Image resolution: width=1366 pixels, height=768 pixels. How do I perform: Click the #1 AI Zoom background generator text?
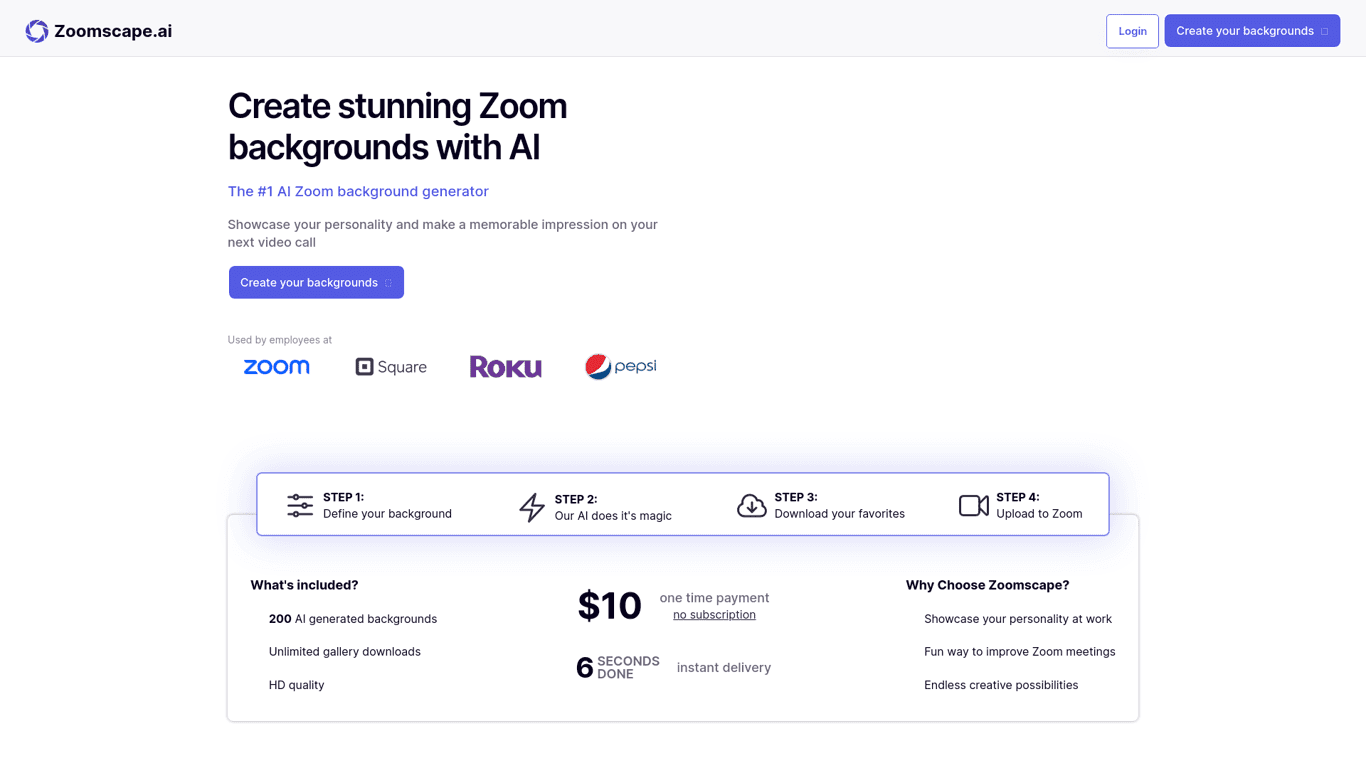(358, 191)
